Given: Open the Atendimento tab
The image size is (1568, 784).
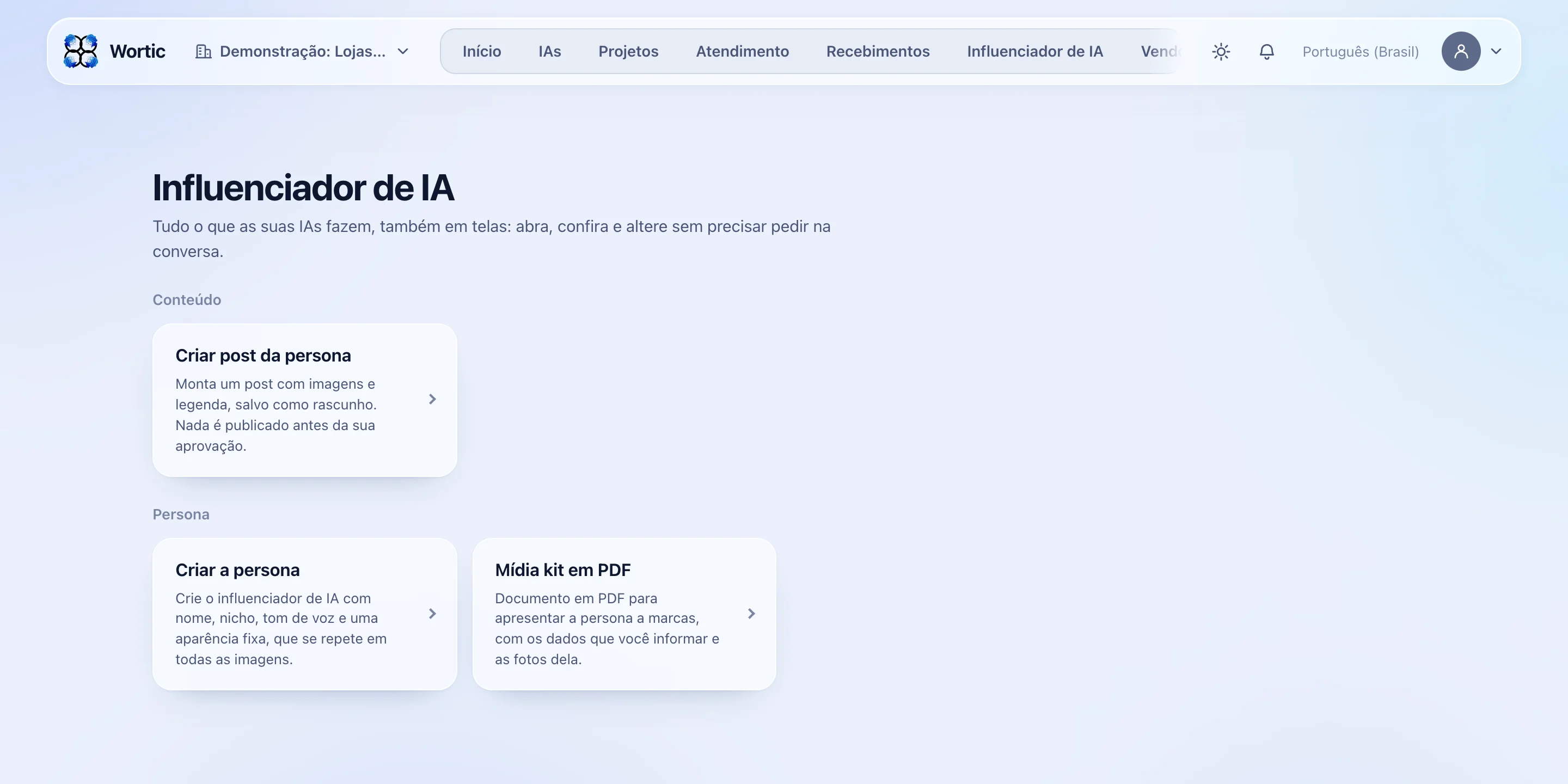Looking at the screenshot, I should point(742,51).
